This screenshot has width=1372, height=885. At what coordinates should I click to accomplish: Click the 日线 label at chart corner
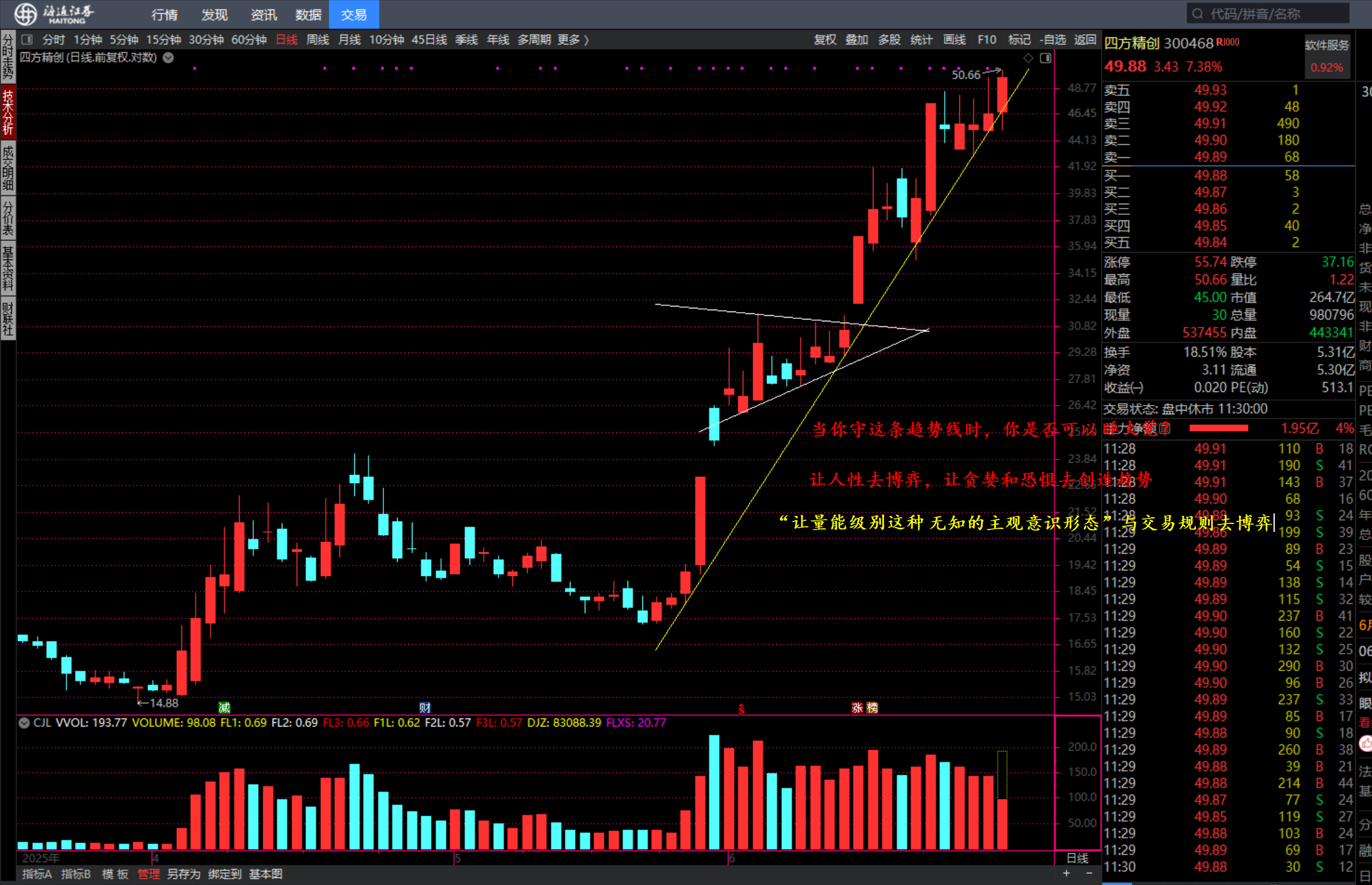point(1078,858)
